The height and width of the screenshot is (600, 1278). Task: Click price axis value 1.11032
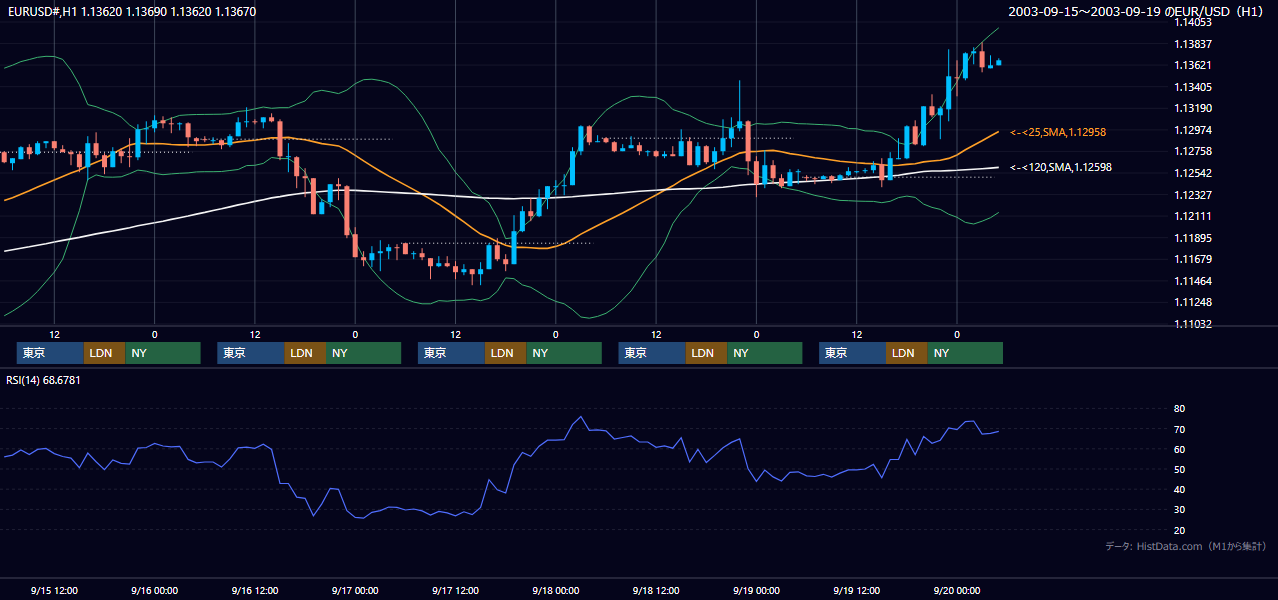[1193, 324]
